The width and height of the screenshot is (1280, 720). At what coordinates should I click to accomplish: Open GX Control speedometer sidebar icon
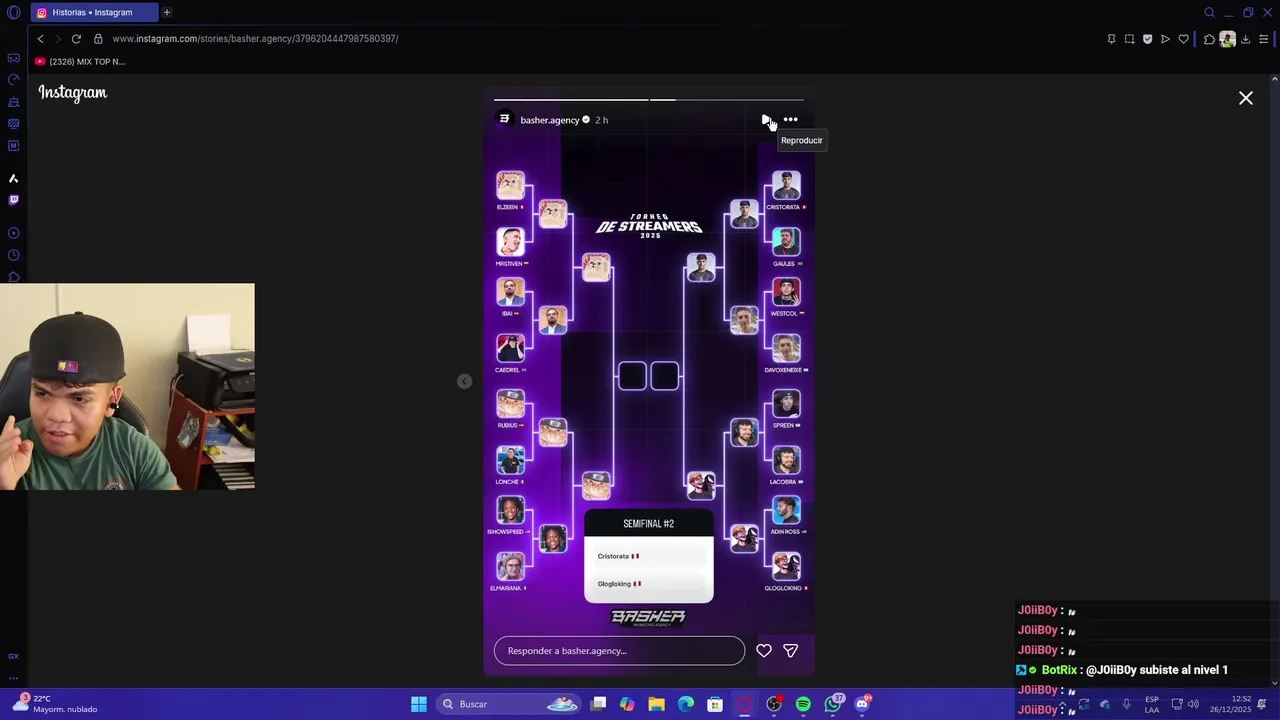13,80
